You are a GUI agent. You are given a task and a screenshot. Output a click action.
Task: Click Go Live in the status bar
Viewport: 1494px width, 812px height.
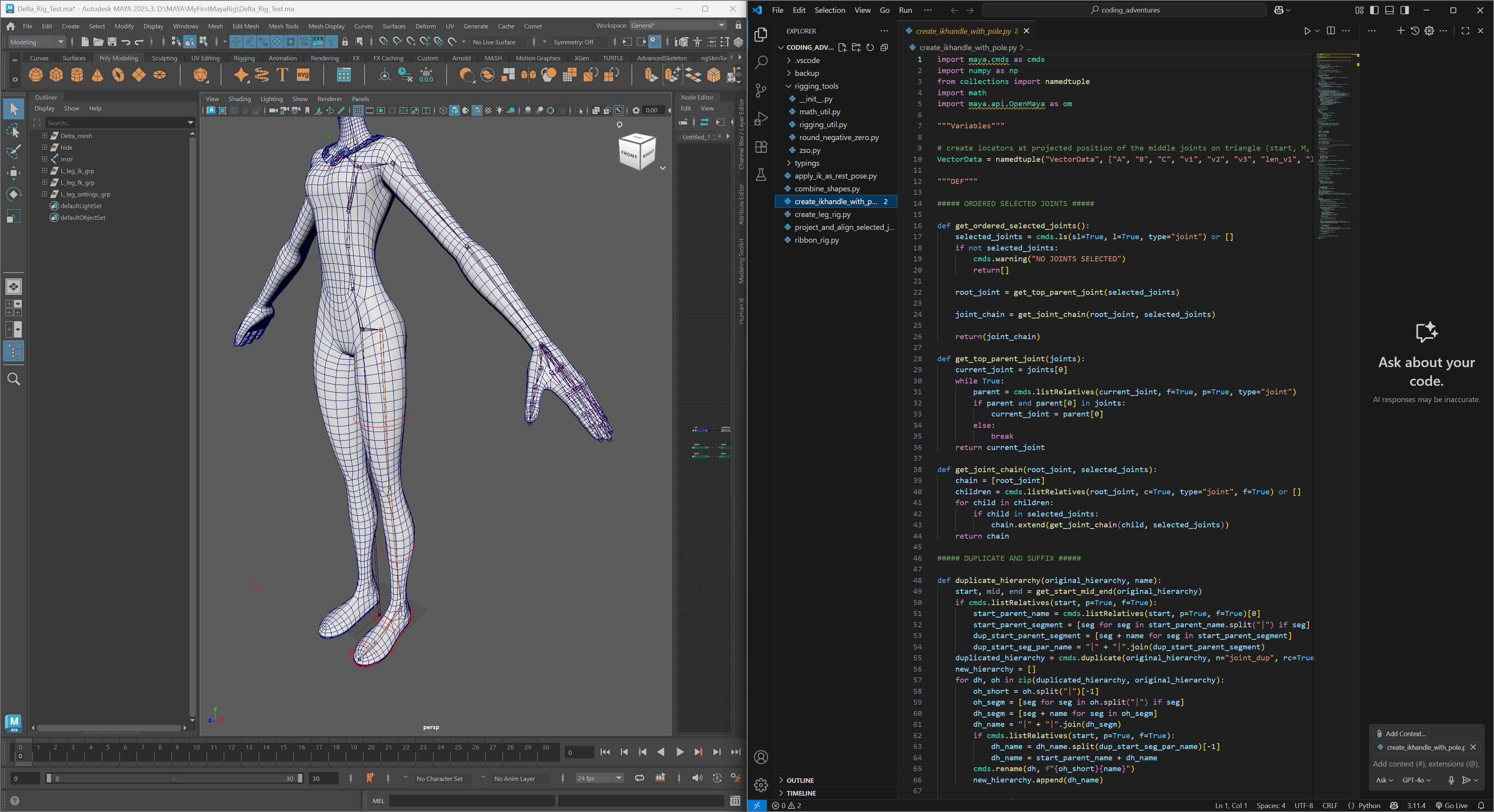tap(1452, 806)
